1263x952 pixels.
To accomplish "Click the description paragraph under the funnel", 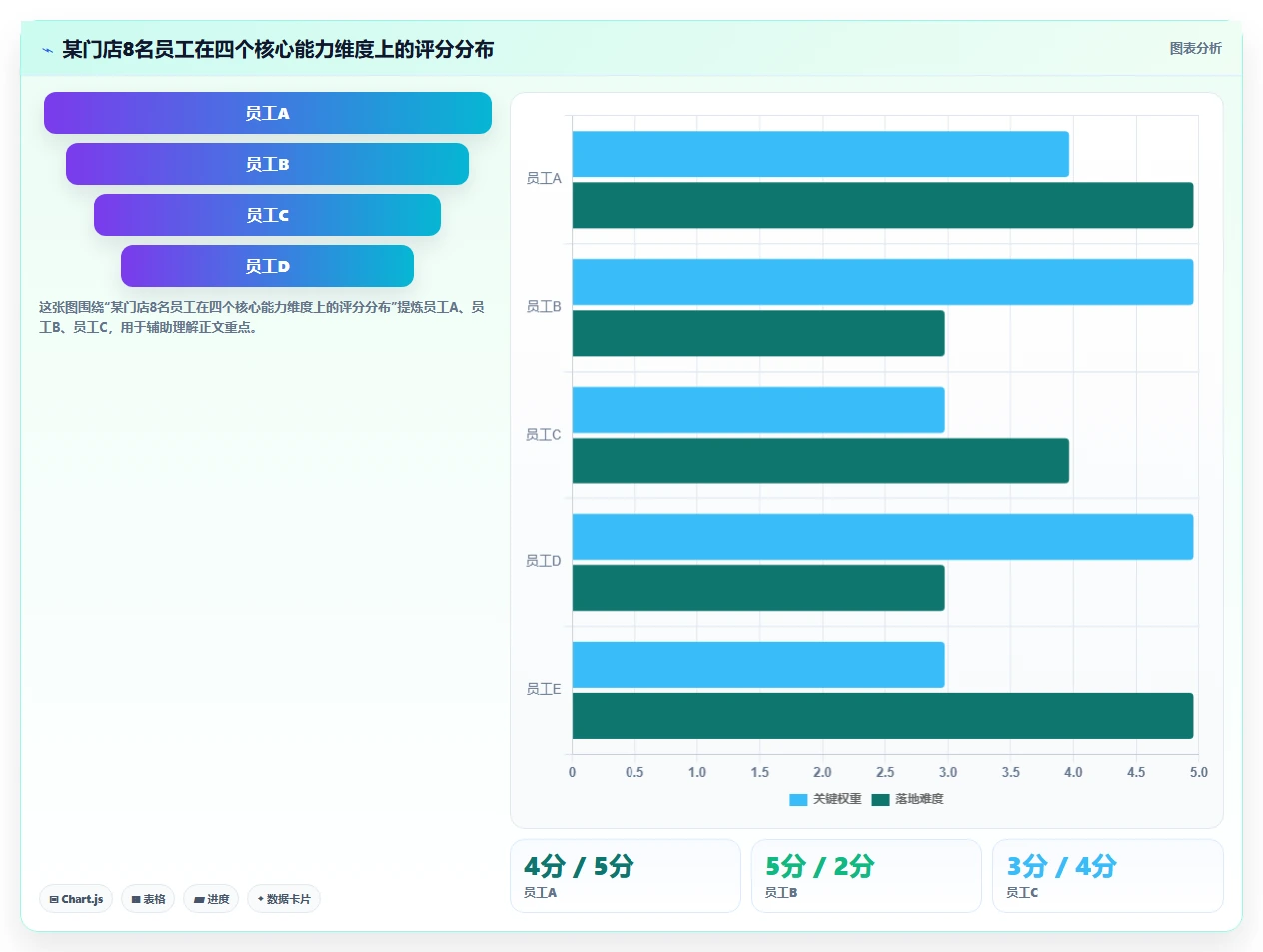I will point(262,317).
